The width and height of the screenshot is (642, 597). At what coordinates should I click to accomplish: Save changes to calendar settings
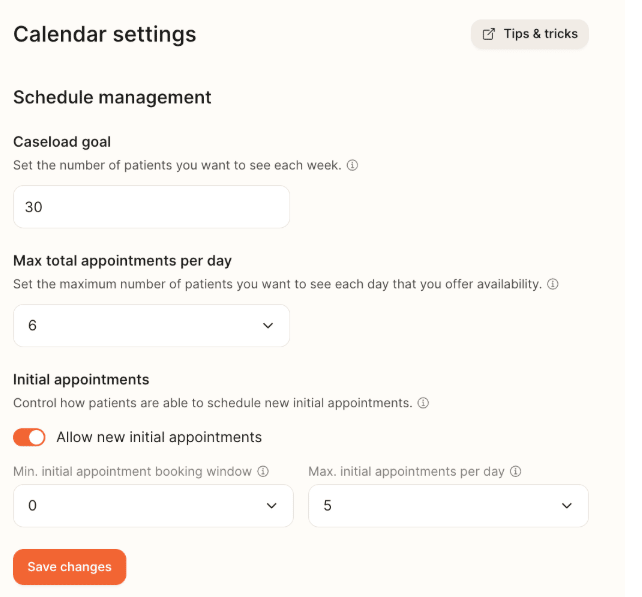tap(70, 567)
